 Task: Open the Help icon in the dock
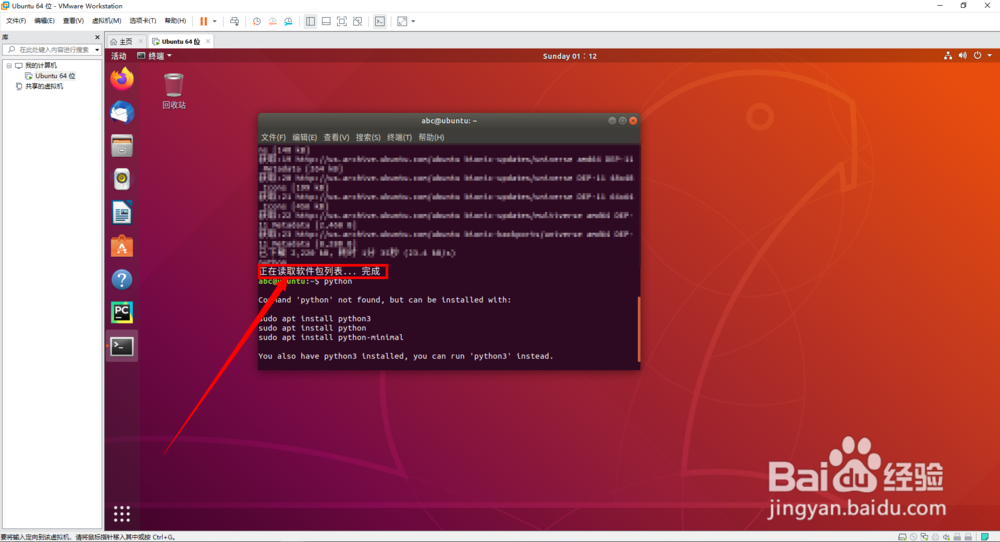pyautogui.click(x=122, y=279)
